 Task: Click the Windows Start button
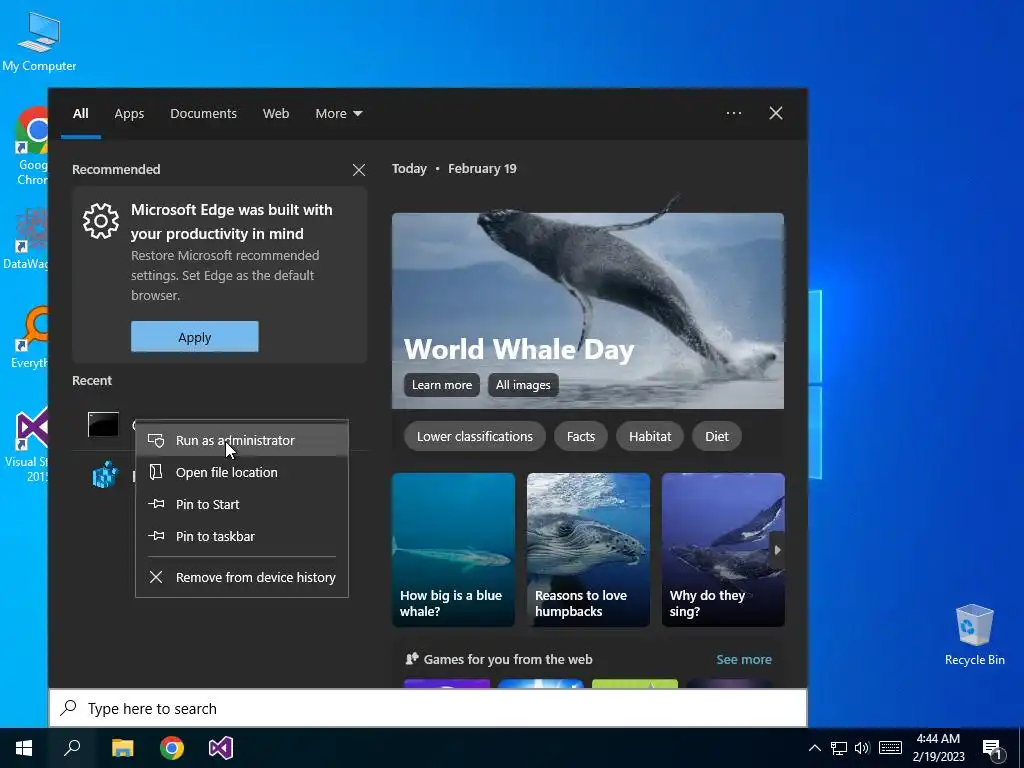(x=24, y=748)
